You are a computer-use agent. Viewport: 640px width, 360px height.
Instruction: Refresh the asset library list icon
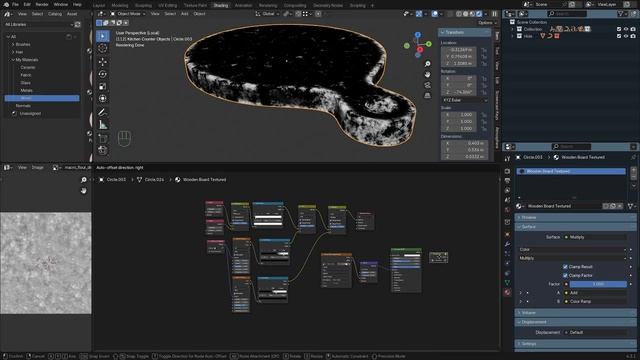pyautogui.click(x=78, y=24)
